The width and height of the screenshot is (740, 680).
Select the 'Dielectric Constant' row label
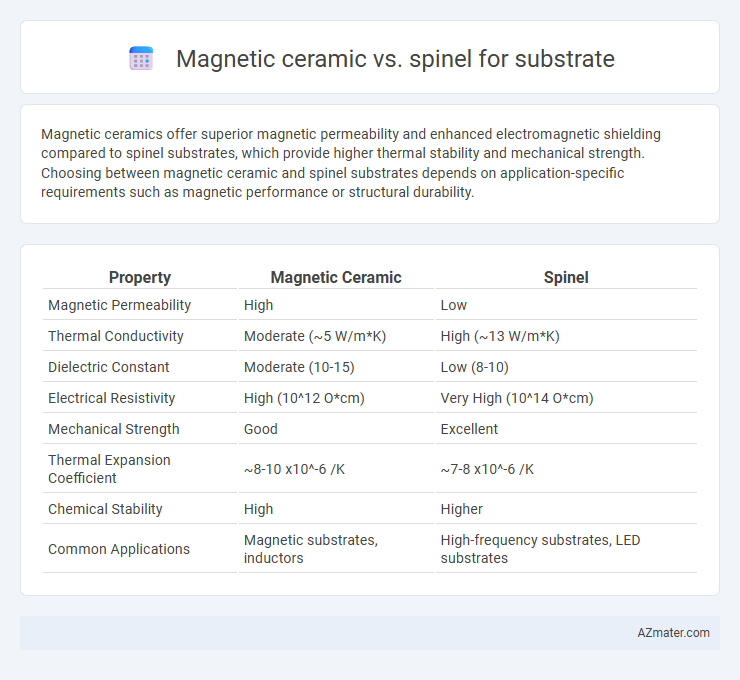tap(109, 367)
